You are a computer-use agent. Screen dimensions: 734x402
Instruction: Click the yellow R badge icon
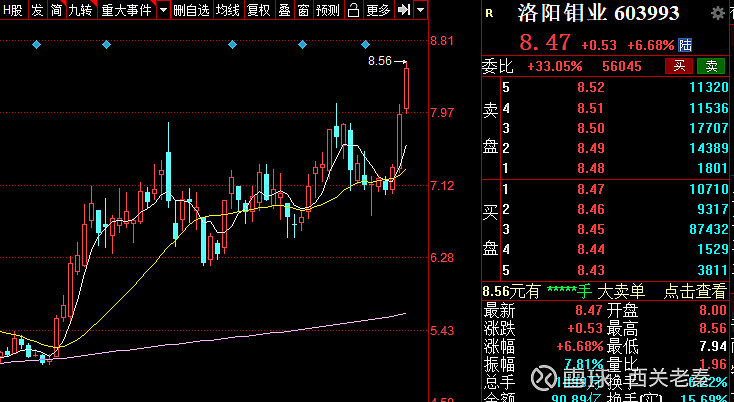click(x=490, y=14)
